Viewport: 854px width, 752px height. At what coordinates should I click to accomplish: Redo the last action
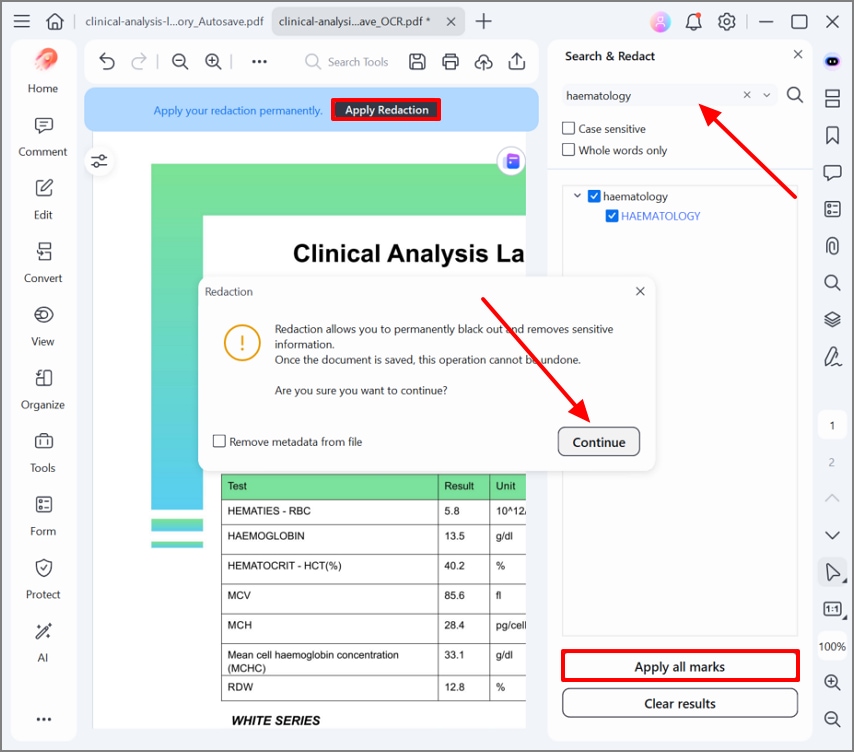point(139,62)
